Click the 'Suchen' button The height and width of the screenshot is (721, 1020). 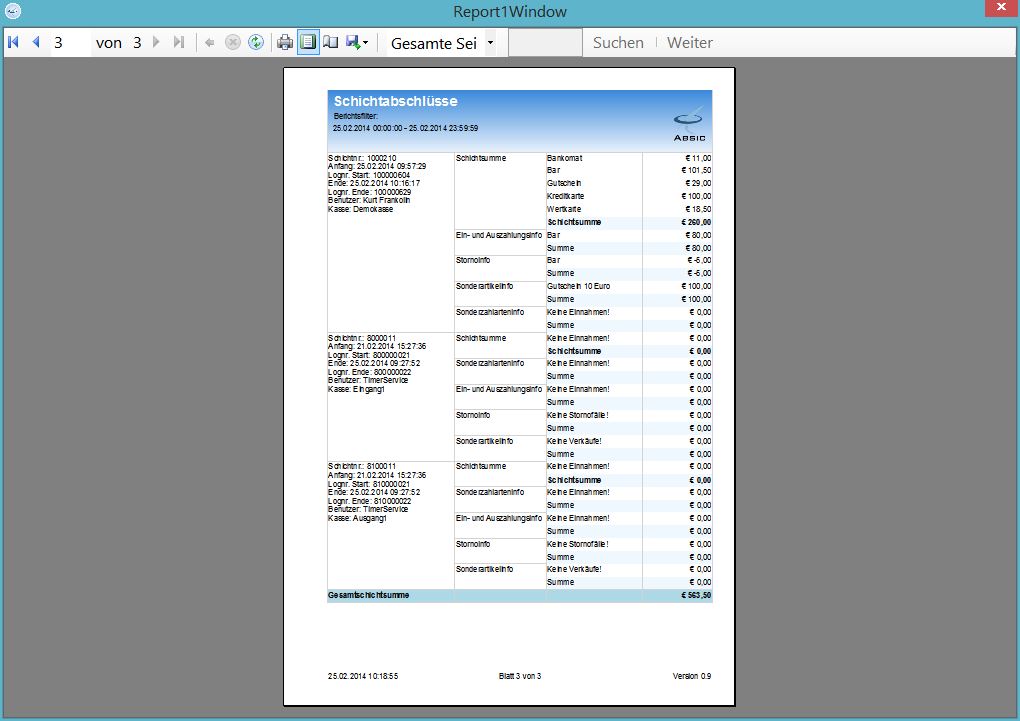(x=618, y=43)
